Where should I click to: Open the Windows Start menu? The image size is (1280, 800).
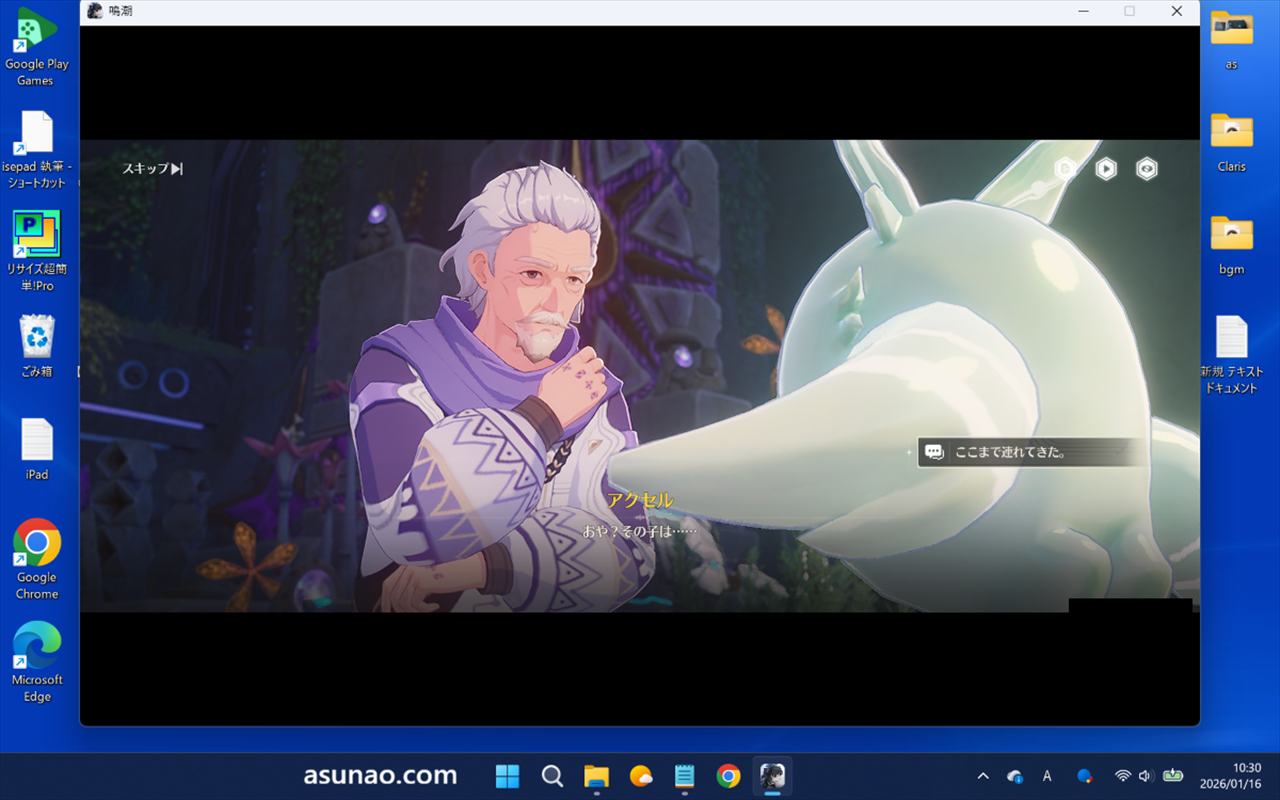[x=508, y=776]
